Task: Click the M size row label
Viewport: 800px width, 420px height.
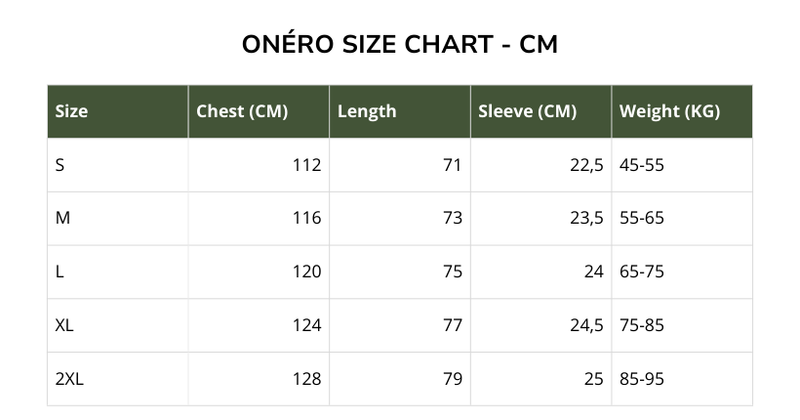Action: 62,219
